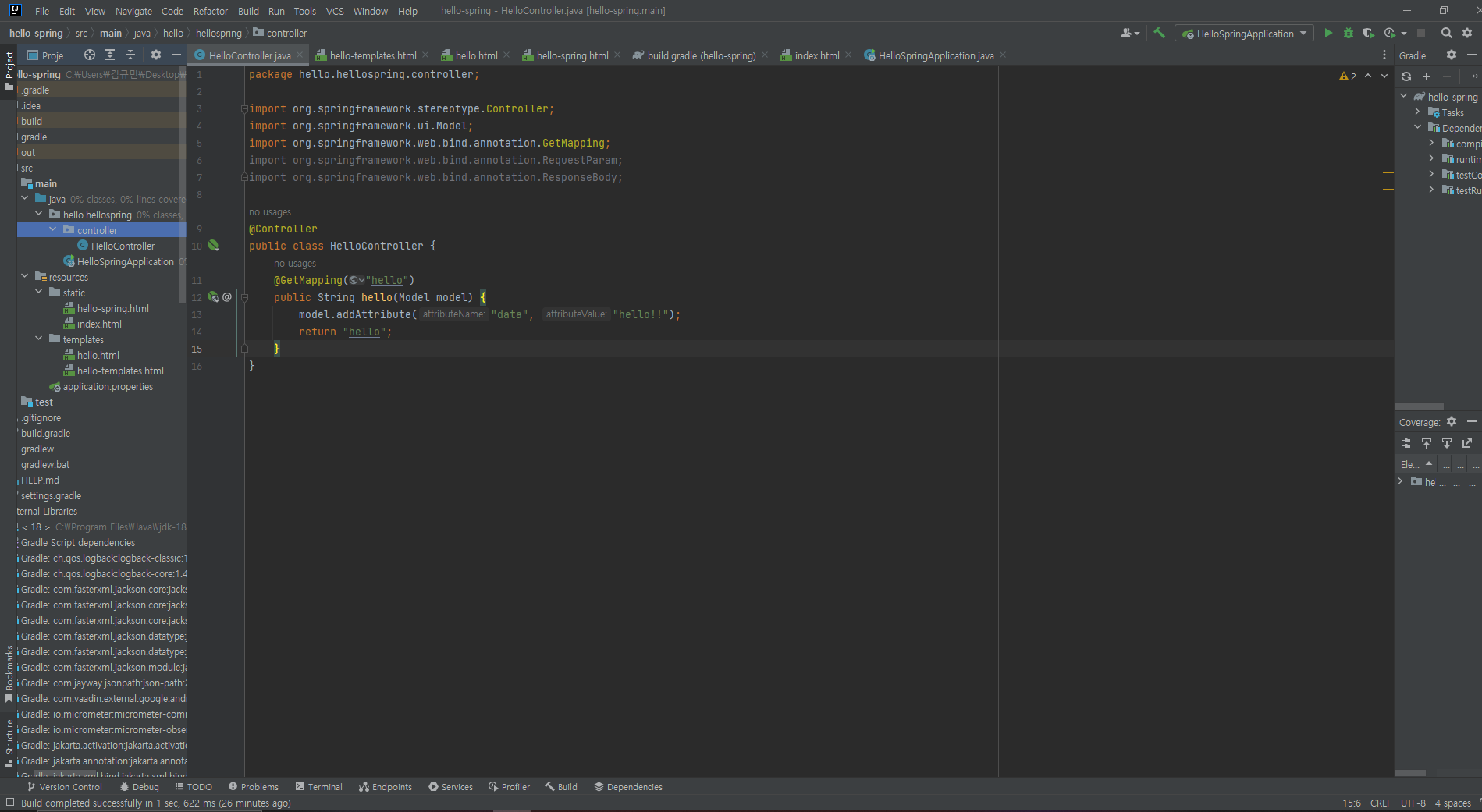Viewport: 1482px width, 812px height.
Task: Click the Spring bean gutter icon at line 10
Action: click(213, 245)
